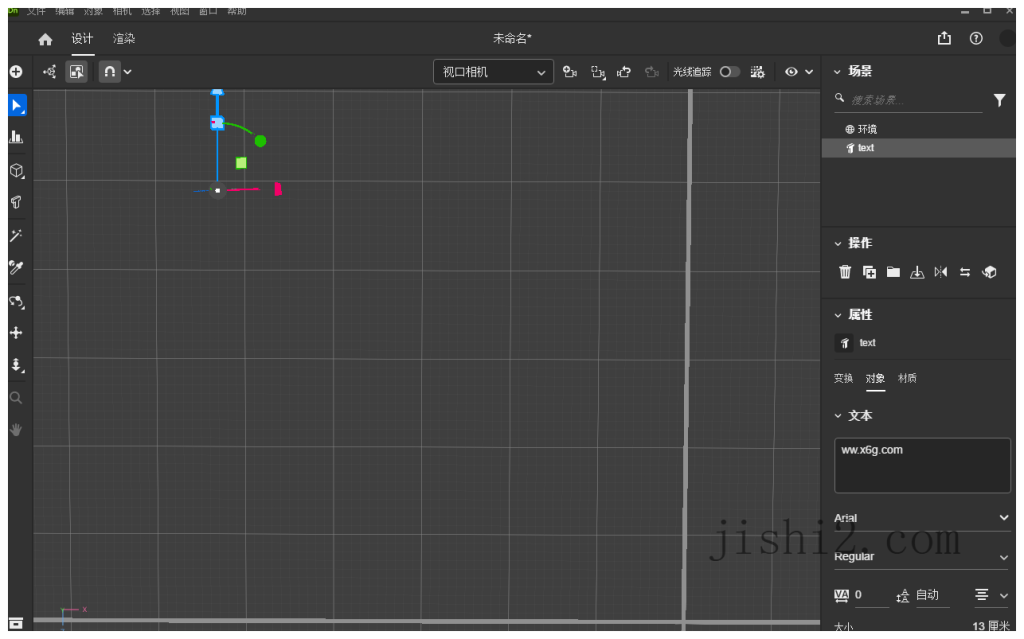Collapse the 文本 section

click(837, 416)
